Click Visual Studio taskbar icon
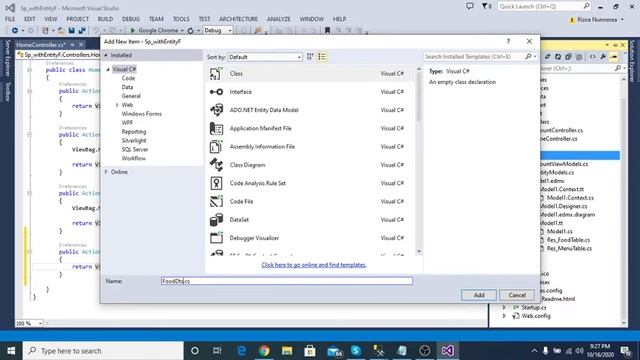This screenshot has width=640, height=360. (x=447, y=351)
